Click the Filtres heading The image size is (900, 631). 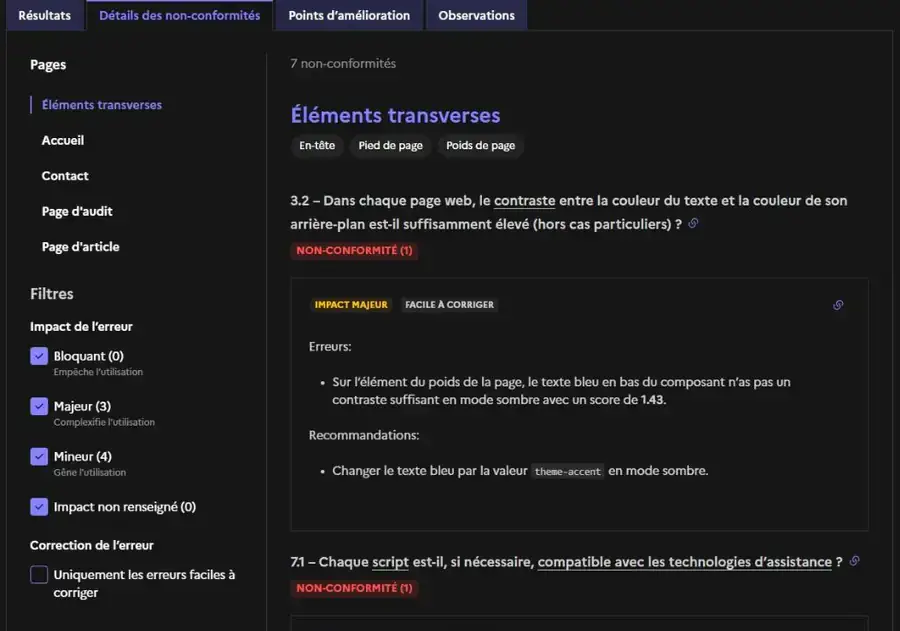[x=52, y=294]
